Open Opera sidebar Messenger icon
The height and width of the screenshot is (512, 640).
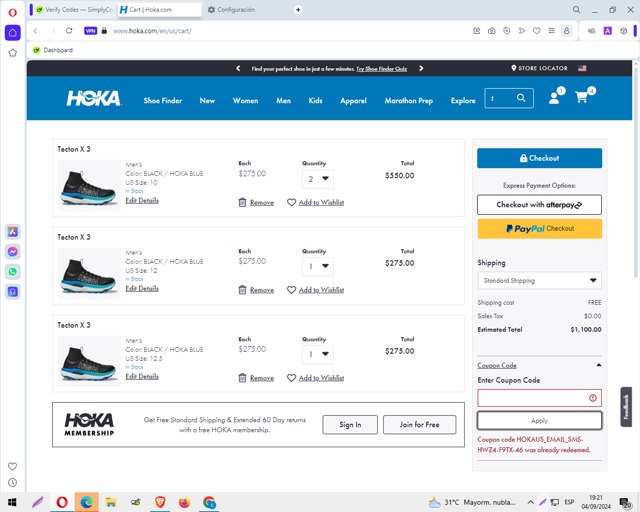click(13, 252)
